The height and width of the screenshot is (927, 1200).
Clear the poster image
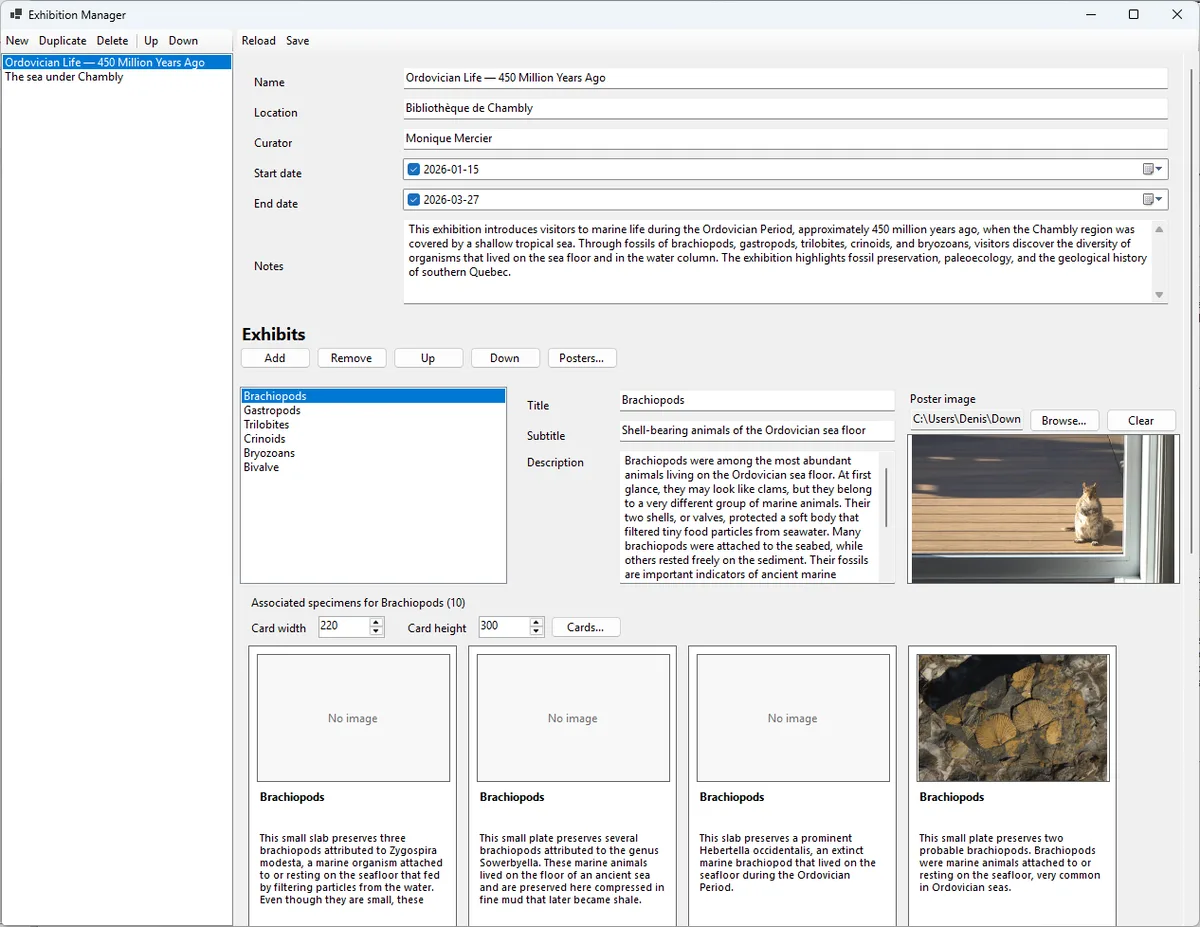click(1141, 421)
